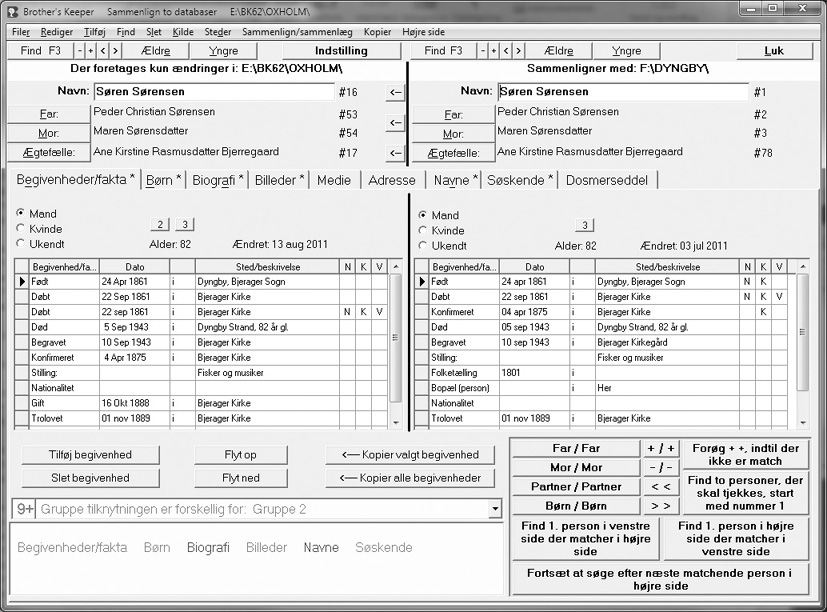Click right pane Navn input field

pyautogui.click(x=623, y=92)
